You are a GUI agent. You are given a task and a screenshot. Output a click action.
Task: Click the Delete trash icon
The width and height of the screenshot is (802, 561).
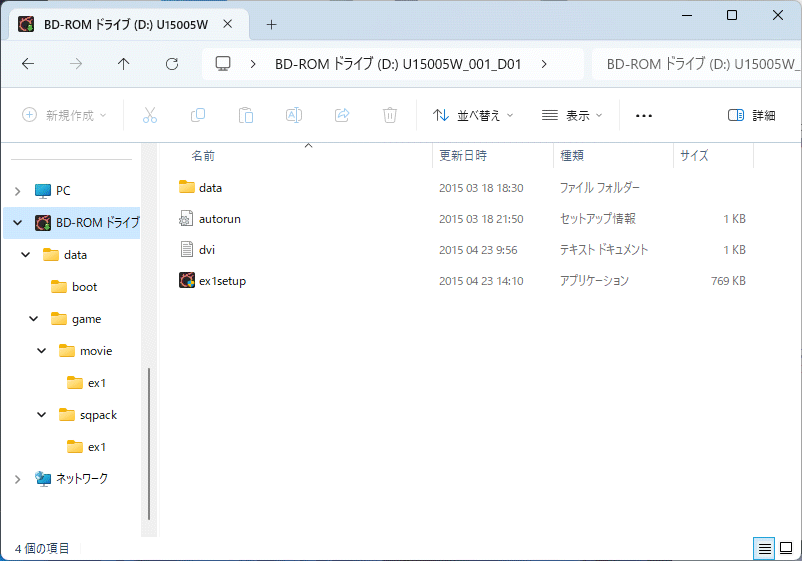tap(390, 115)
